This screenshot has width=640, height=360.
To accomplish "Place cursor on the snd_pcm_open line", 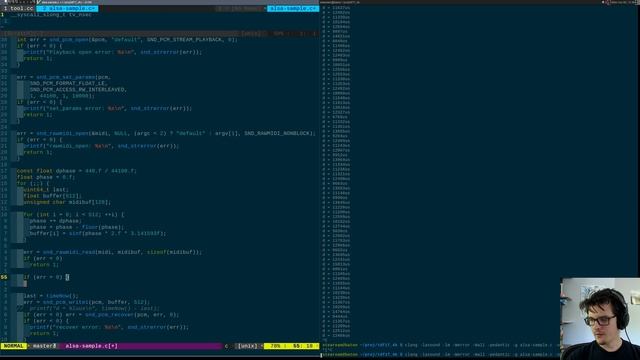I will pos(127,40).
